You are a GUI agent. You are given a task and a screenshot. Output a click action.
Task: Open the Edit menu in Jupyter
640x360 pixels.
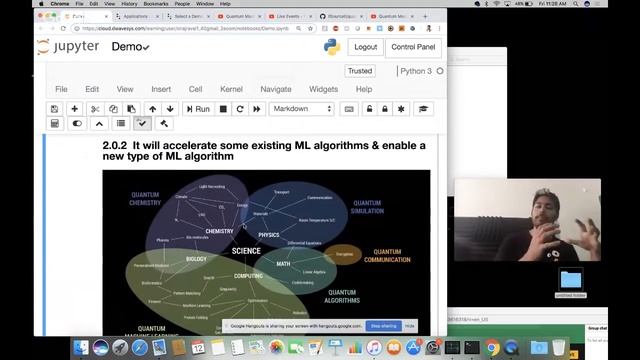point(92,89)
